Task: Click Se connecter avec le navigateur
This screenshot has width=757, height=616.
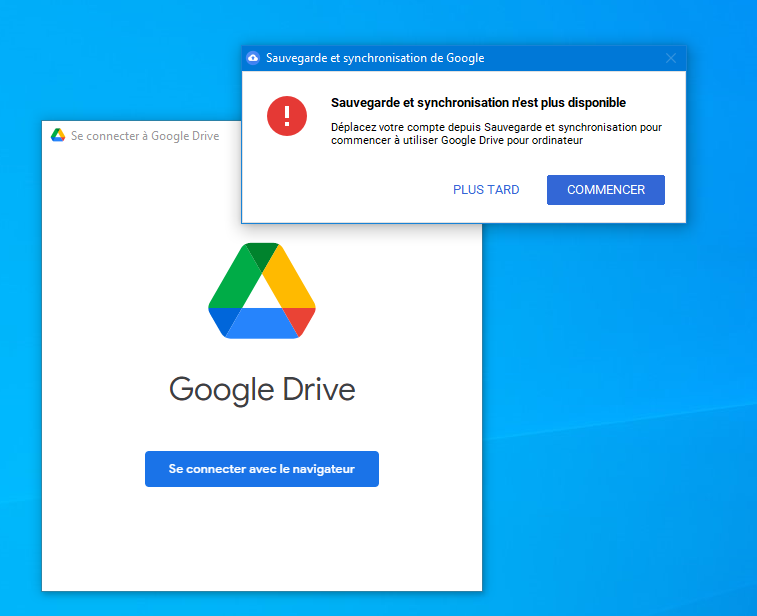Action: point(262,469)
